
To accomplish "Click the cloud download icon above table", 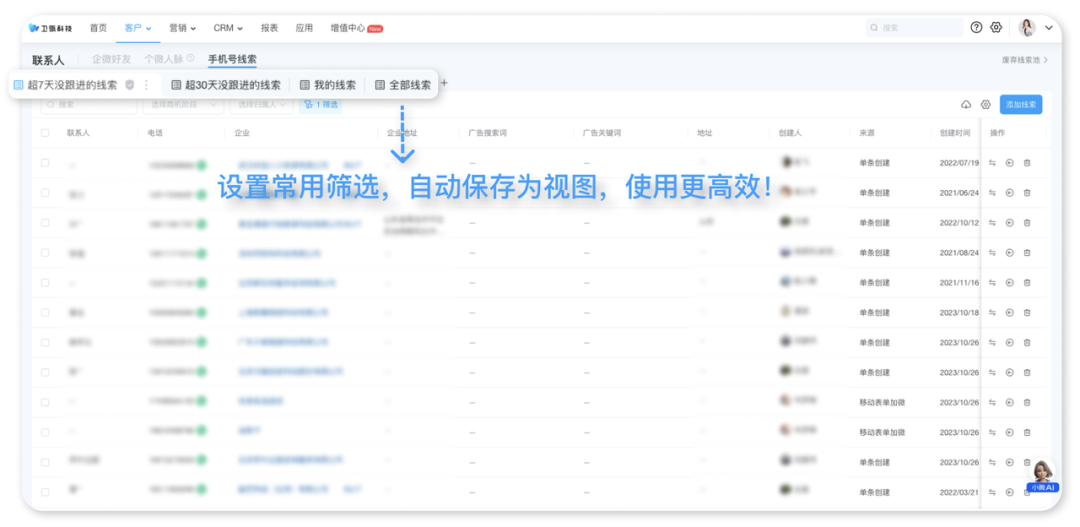I will pyautogui.click(x=966, y=105).
